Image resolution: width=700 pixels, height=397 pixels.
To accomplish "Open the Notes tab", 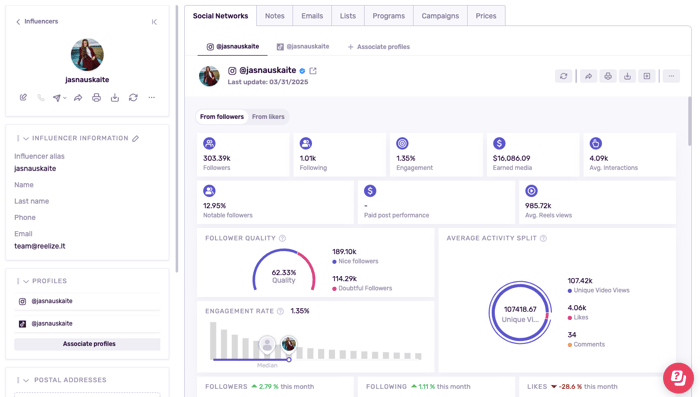I will point(275,16).
